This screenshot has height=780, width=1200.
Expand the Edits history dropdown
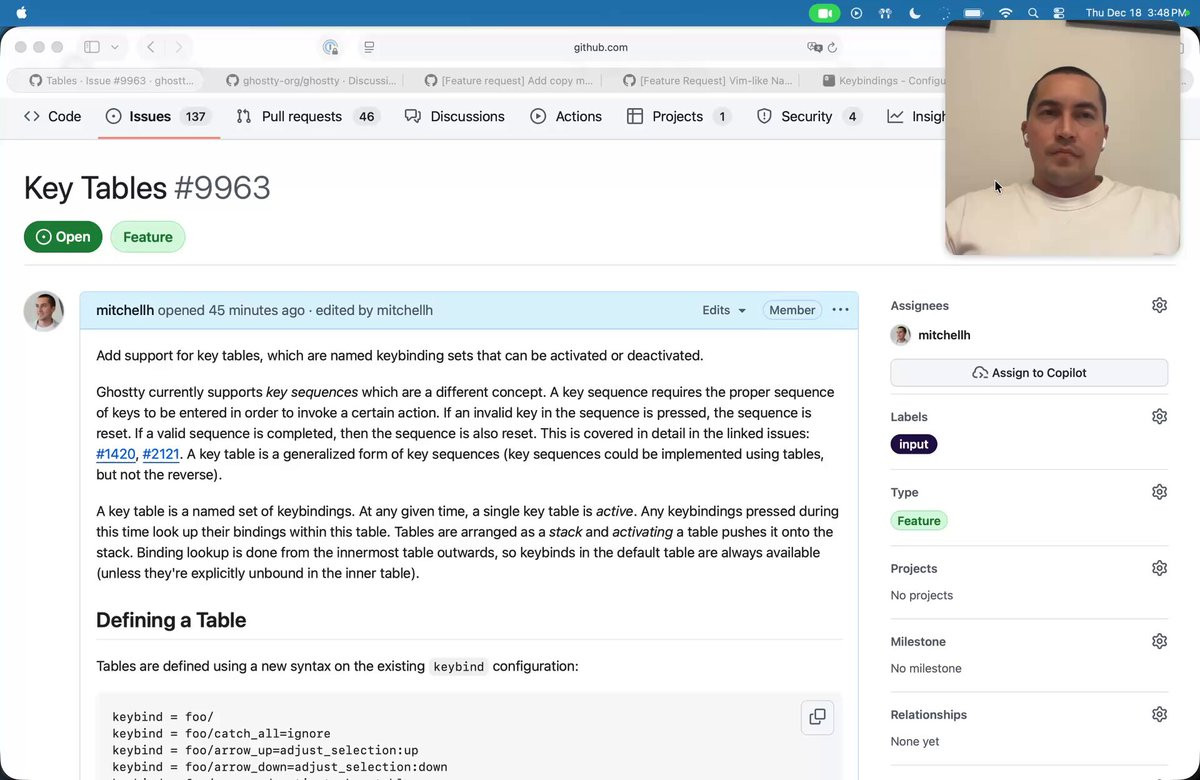click(x=724, y=310)
